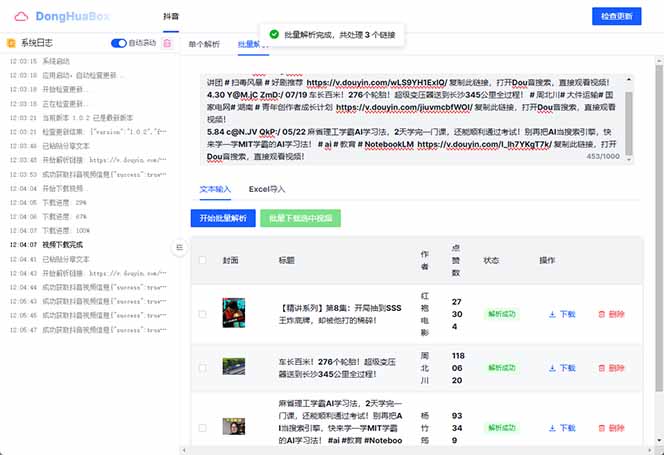Click the 标题 column header
This screenshot has width=664, height=455.
pos(287,261)
